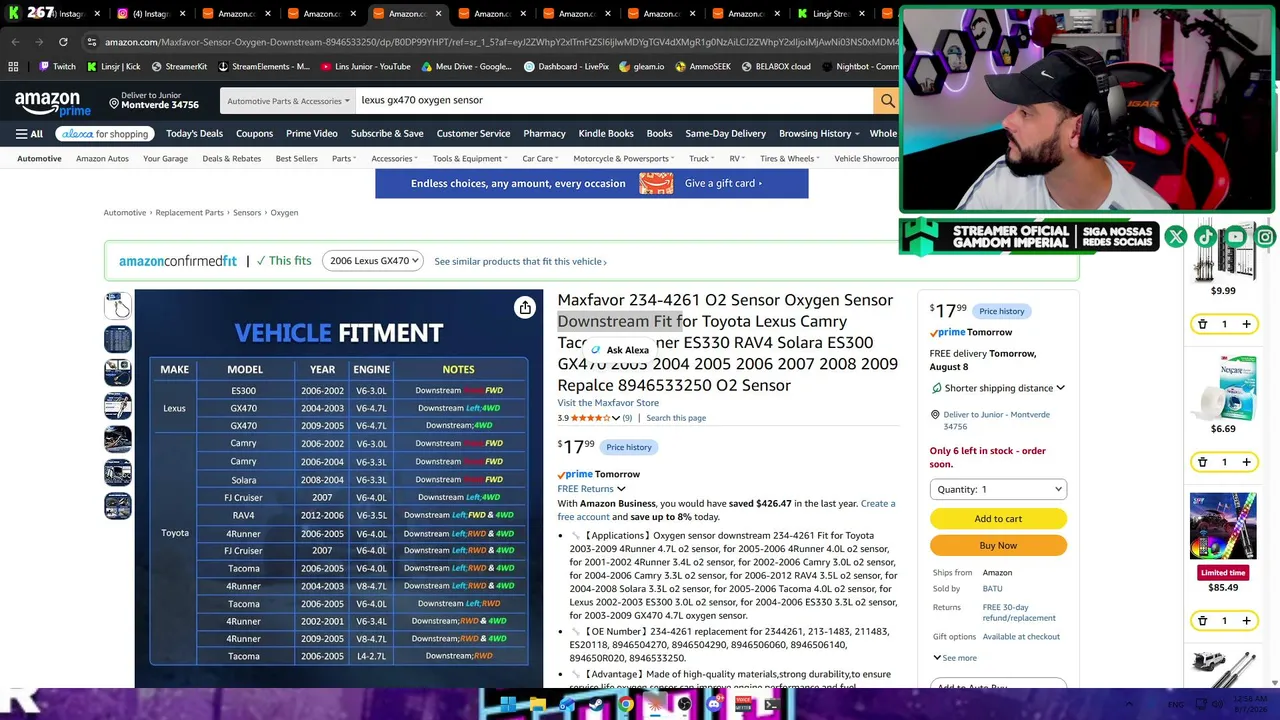
Task: Open the Car Care submenu dropdown
Action: click(541, 159)
